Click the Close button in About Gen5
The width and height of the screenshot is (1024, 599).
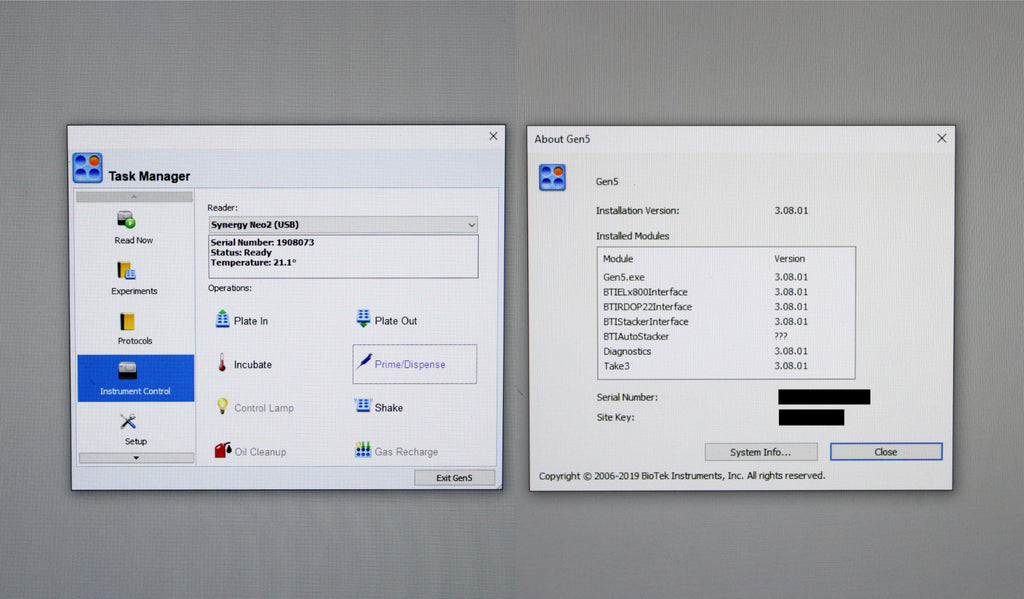886,452
